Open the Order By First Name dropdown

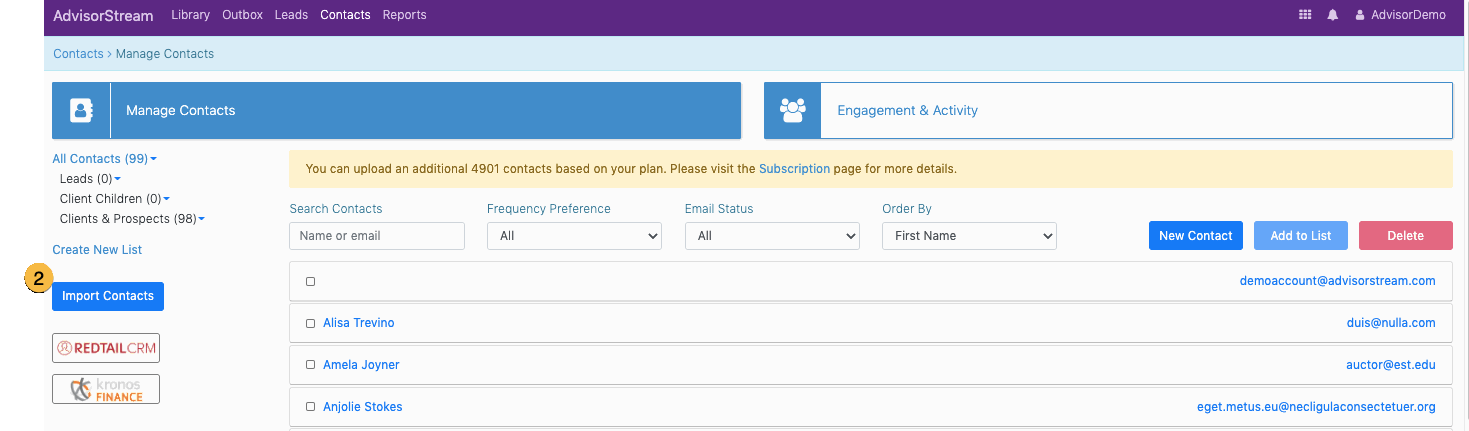(x=969, y=236)
